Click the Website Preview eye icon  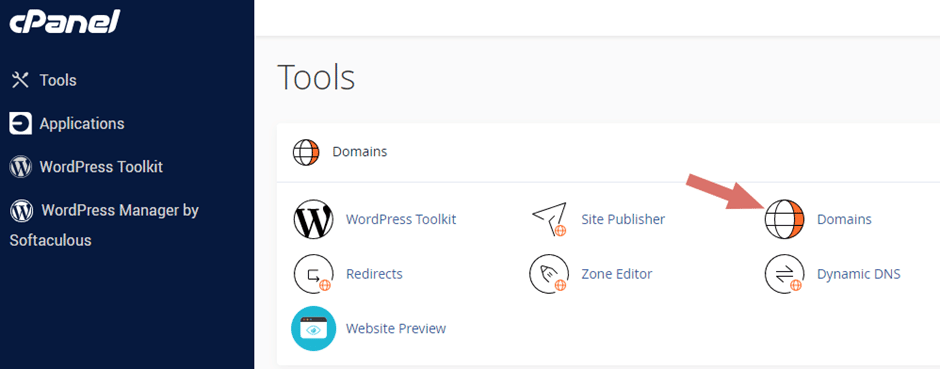coord(313,328)
